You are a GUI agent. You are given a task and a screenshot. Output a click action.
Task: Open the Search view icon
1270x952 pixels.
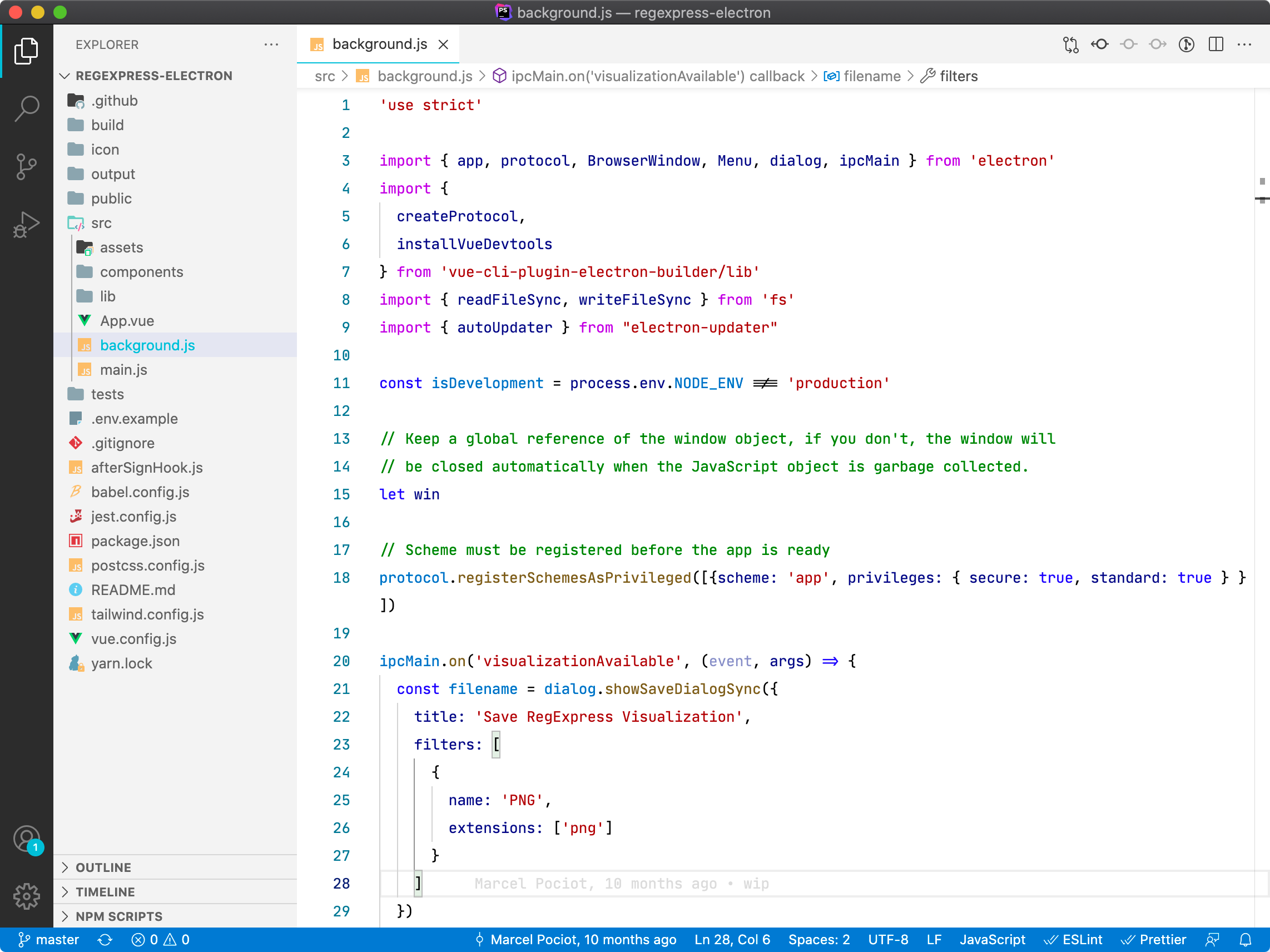[26, 108]
